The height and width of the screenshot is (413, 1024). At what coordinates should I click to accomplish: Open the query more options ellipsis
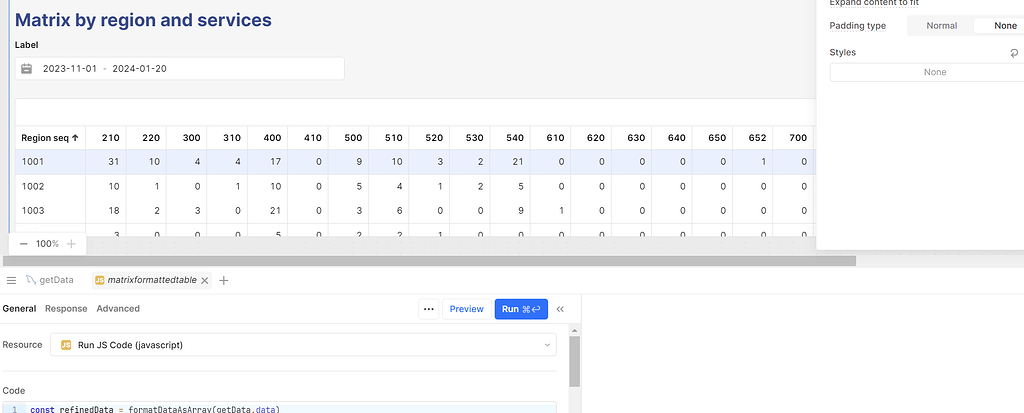[429, 309]
